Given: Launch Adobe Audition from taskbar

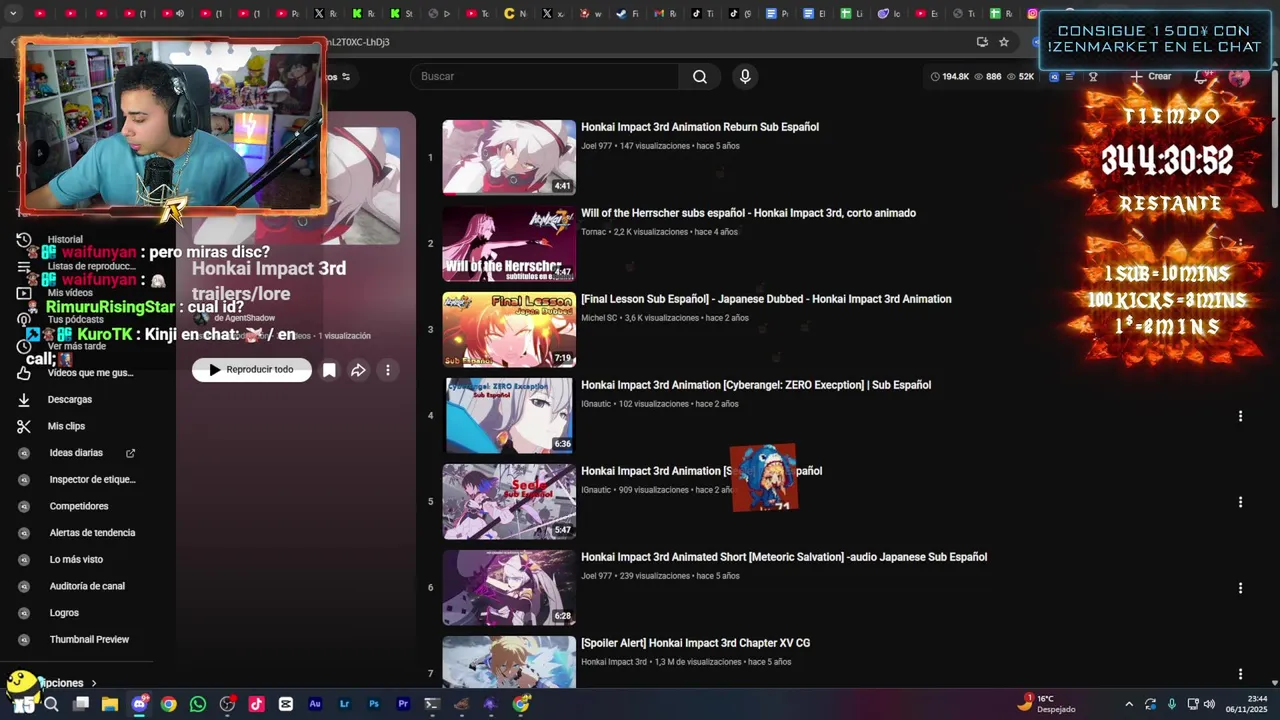Looking at the screenshot, I should [315, 704].
